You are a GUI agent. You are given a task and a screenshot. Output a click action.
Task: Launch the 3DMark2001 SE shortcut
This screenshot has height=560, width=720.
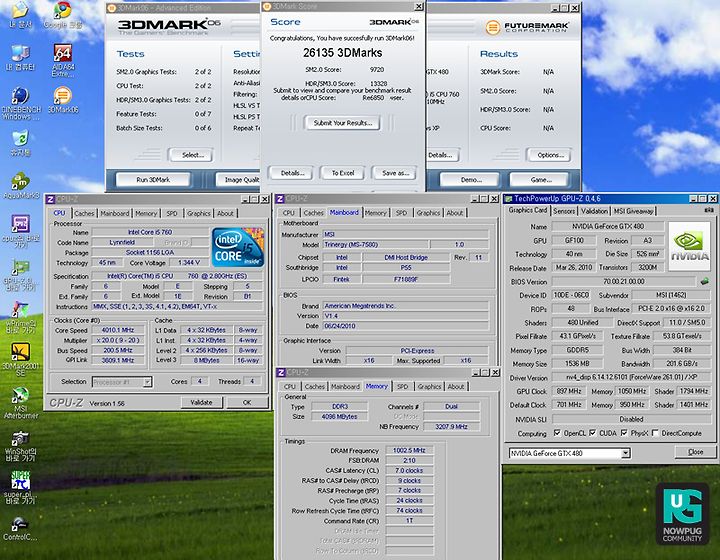(x=20, y=359)
